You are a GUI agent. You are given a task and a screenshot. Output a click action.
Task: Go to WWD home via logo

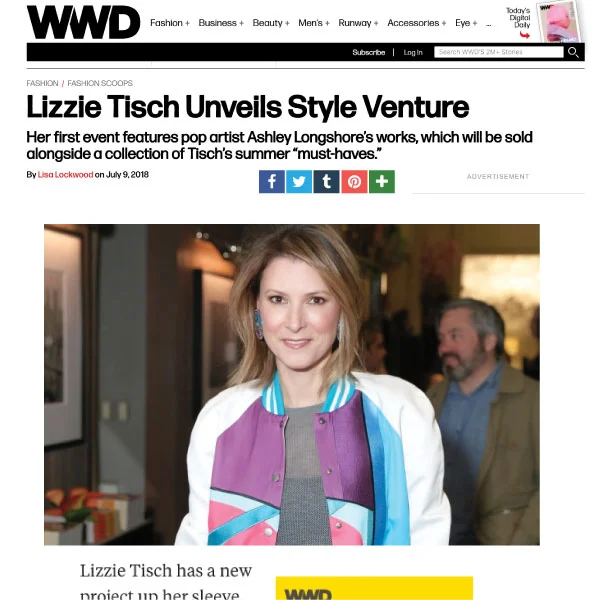[83, 22]
